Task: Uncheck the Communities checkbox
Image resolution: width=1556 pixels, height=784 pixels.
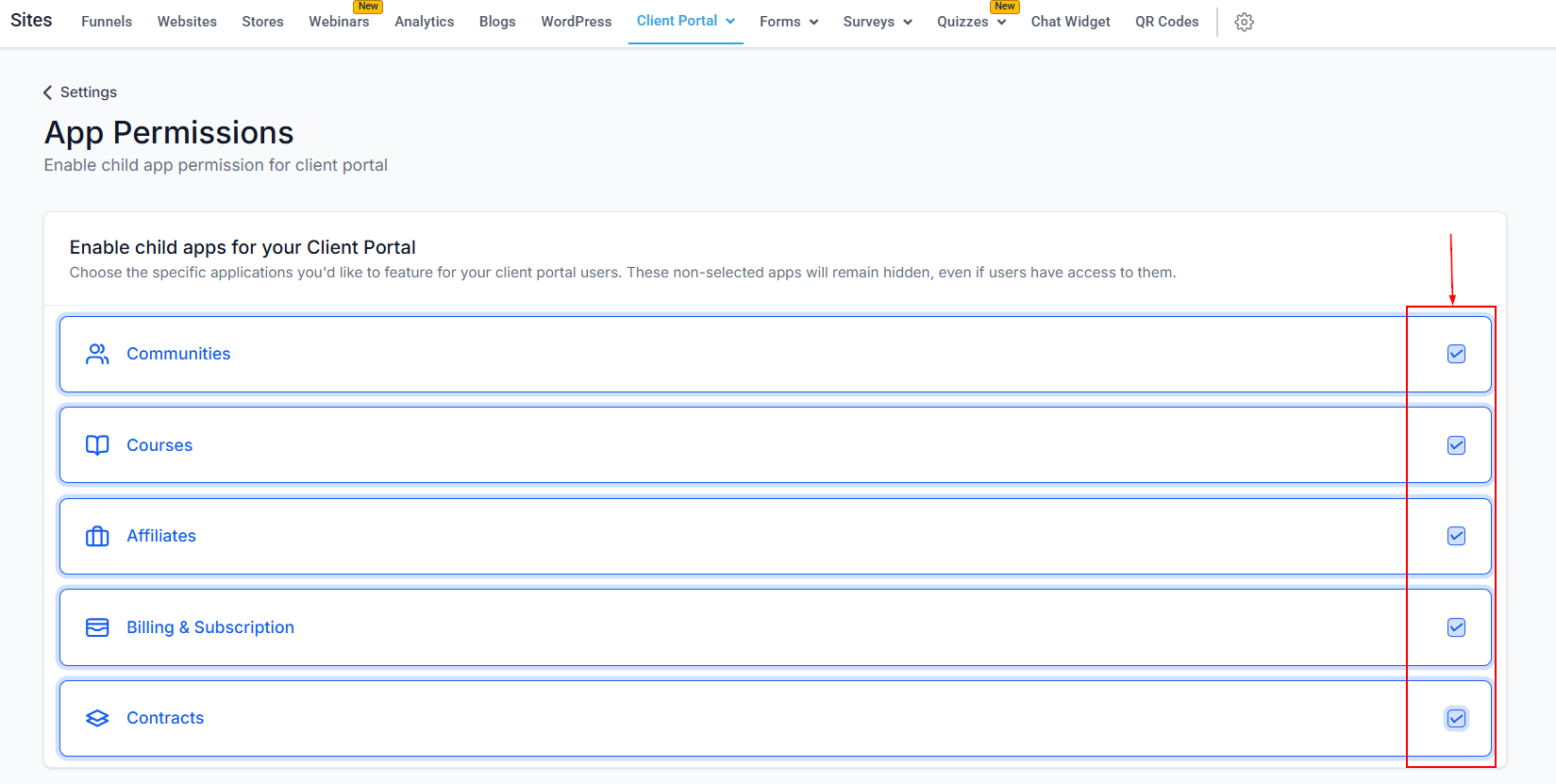Action: (1456, 354)
